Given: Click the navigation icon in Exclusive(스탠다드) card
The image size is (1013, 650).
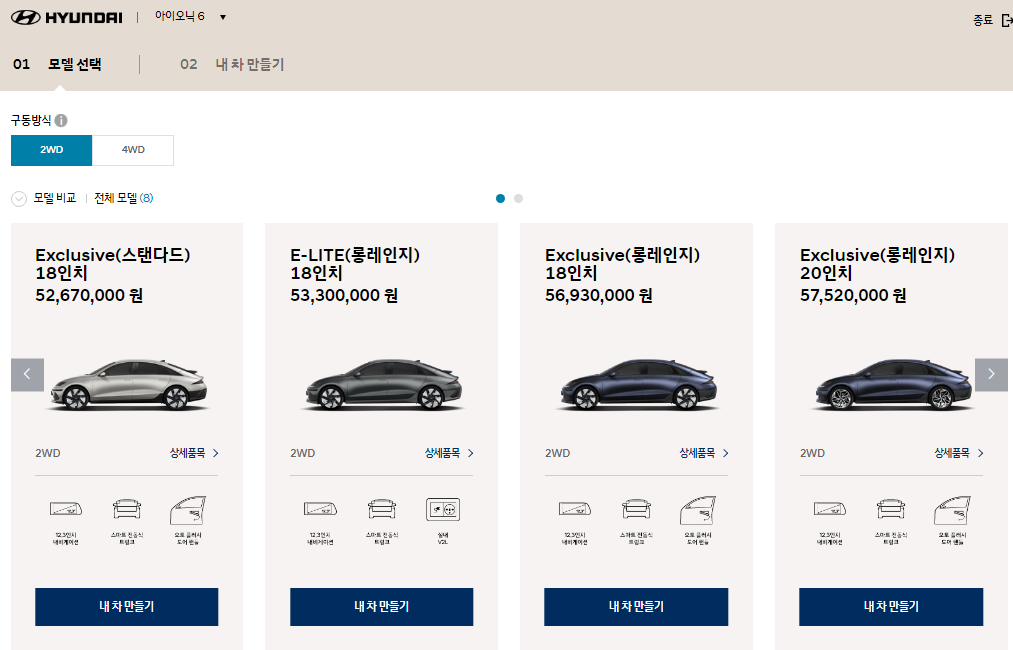Looking at the screenshot, I should pos(71,510).
